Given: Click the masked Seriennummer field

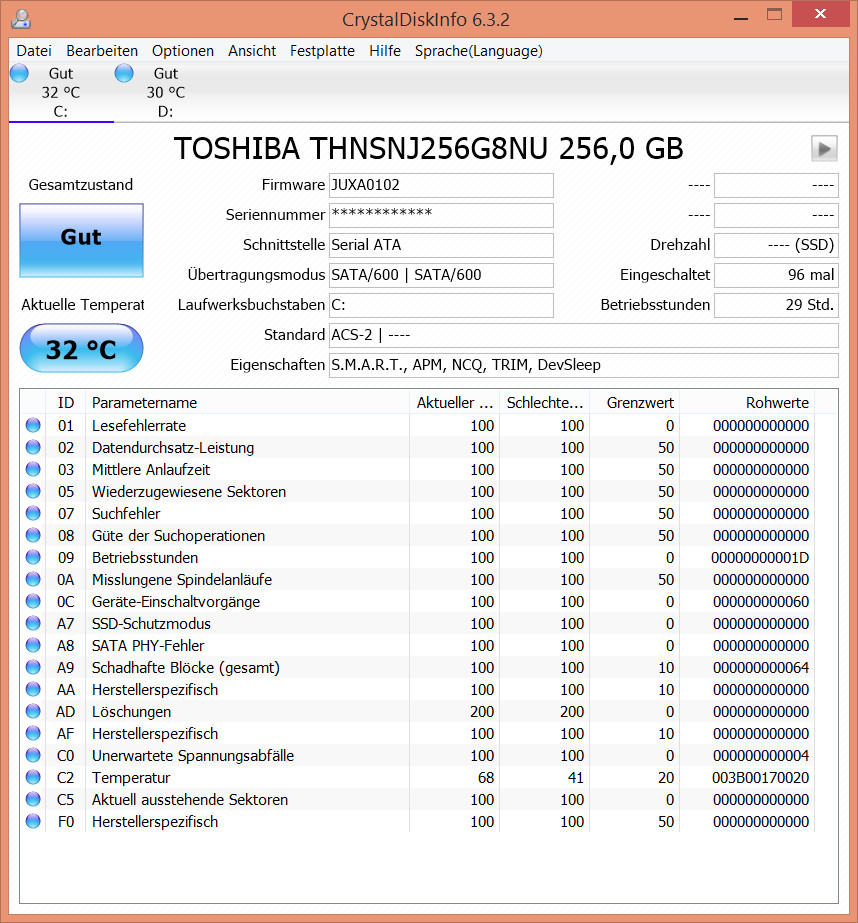Looking at the screenshot, I should 441,215.
